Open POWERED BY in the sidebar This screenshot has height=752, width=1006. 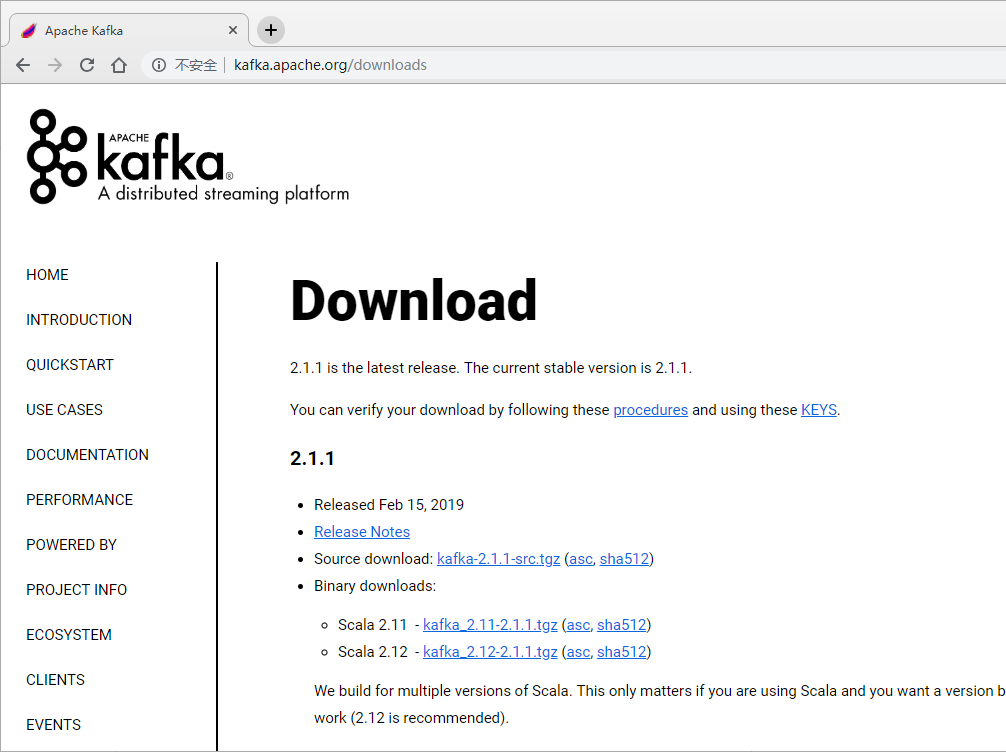[71, 544]
